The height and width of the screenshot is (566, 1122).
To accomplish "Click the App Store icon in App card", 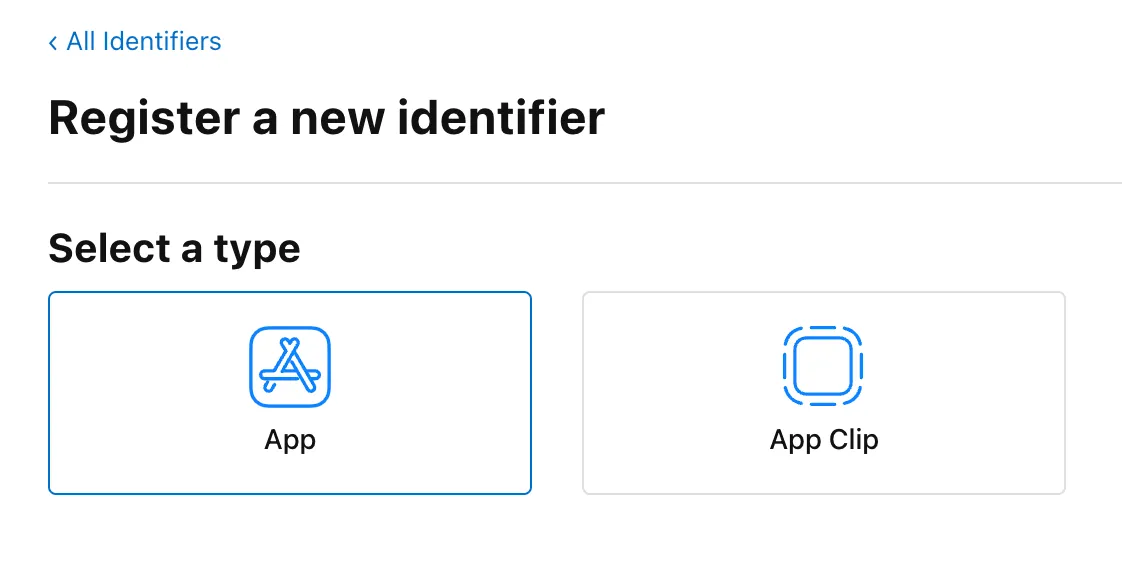I will [x=290, y=367].
